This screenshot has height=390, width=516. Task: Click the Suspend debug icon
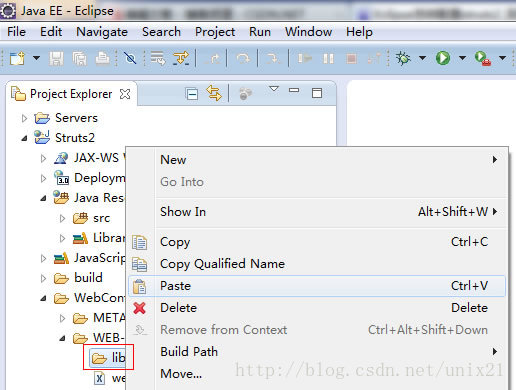click(x=328, y=59)
